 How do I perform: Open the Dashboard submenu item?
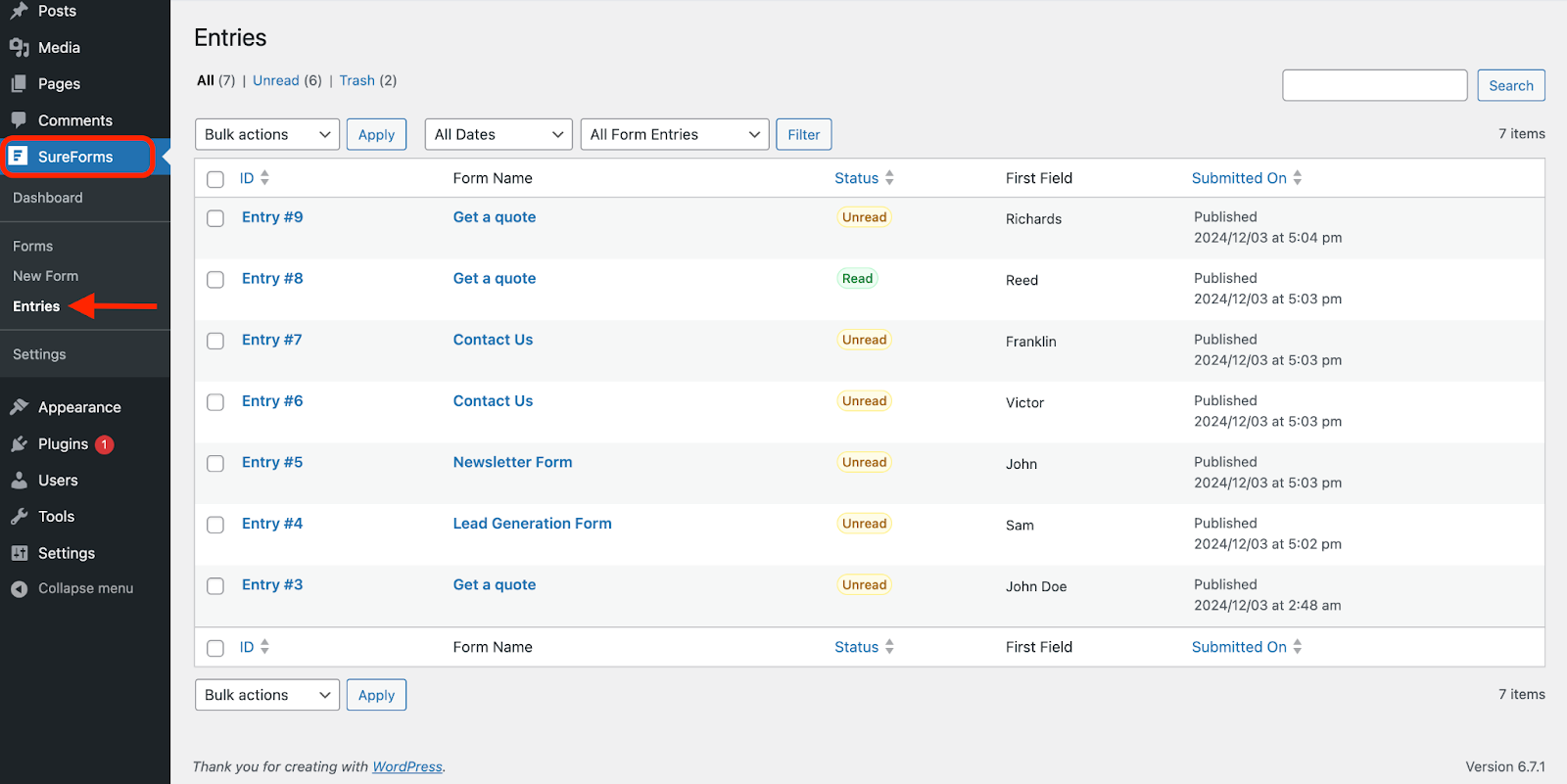48,198
